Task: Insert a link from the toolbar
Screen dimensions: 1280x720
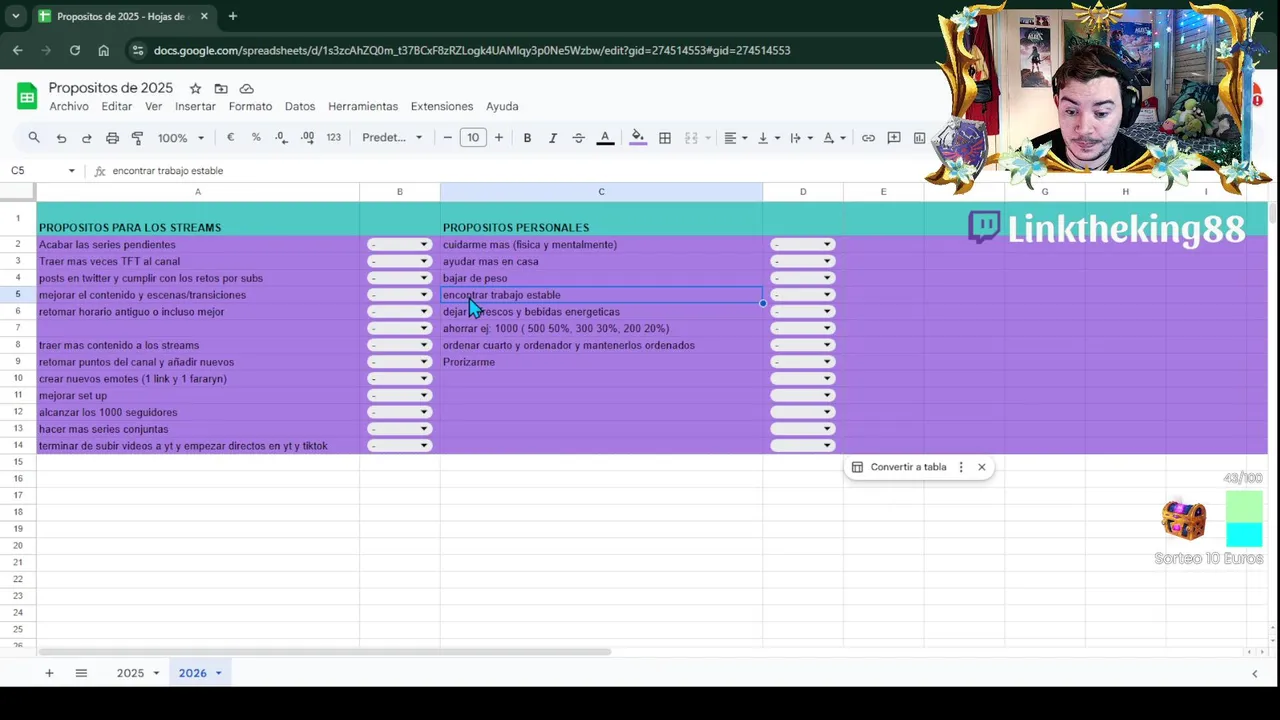Action: [x=868, y=138]
